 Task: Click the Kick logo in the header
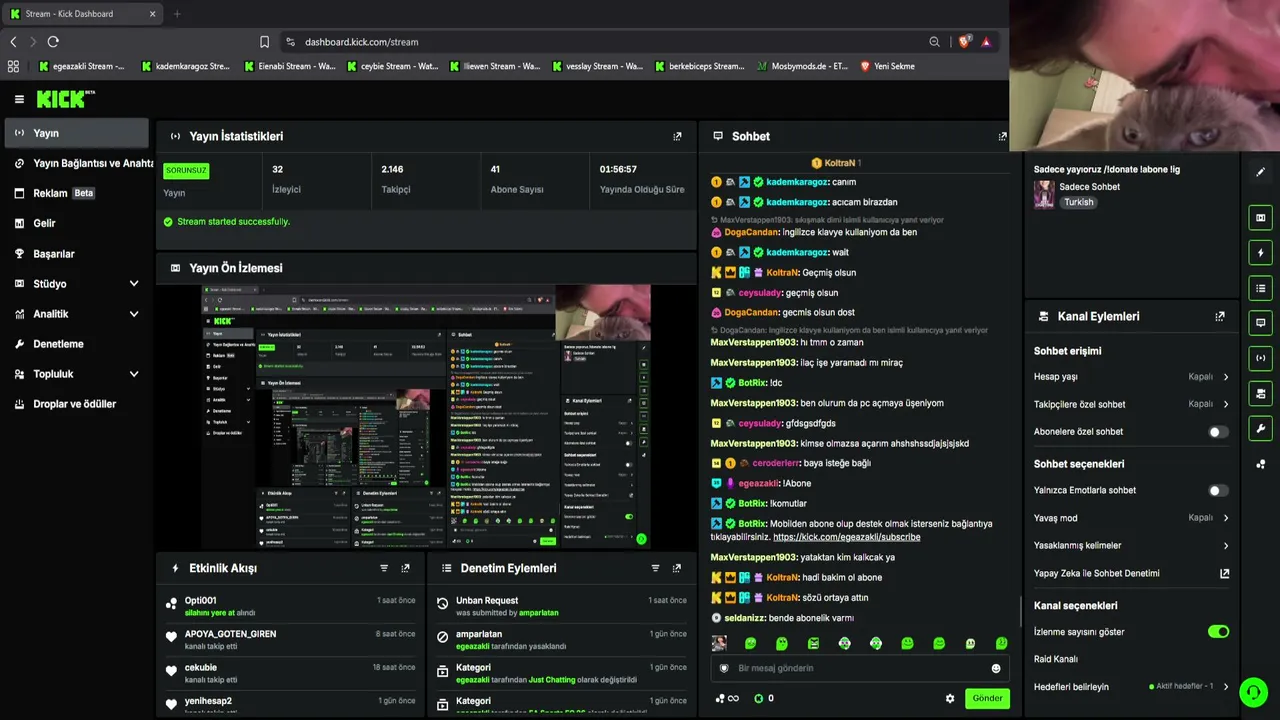(66, 99)
